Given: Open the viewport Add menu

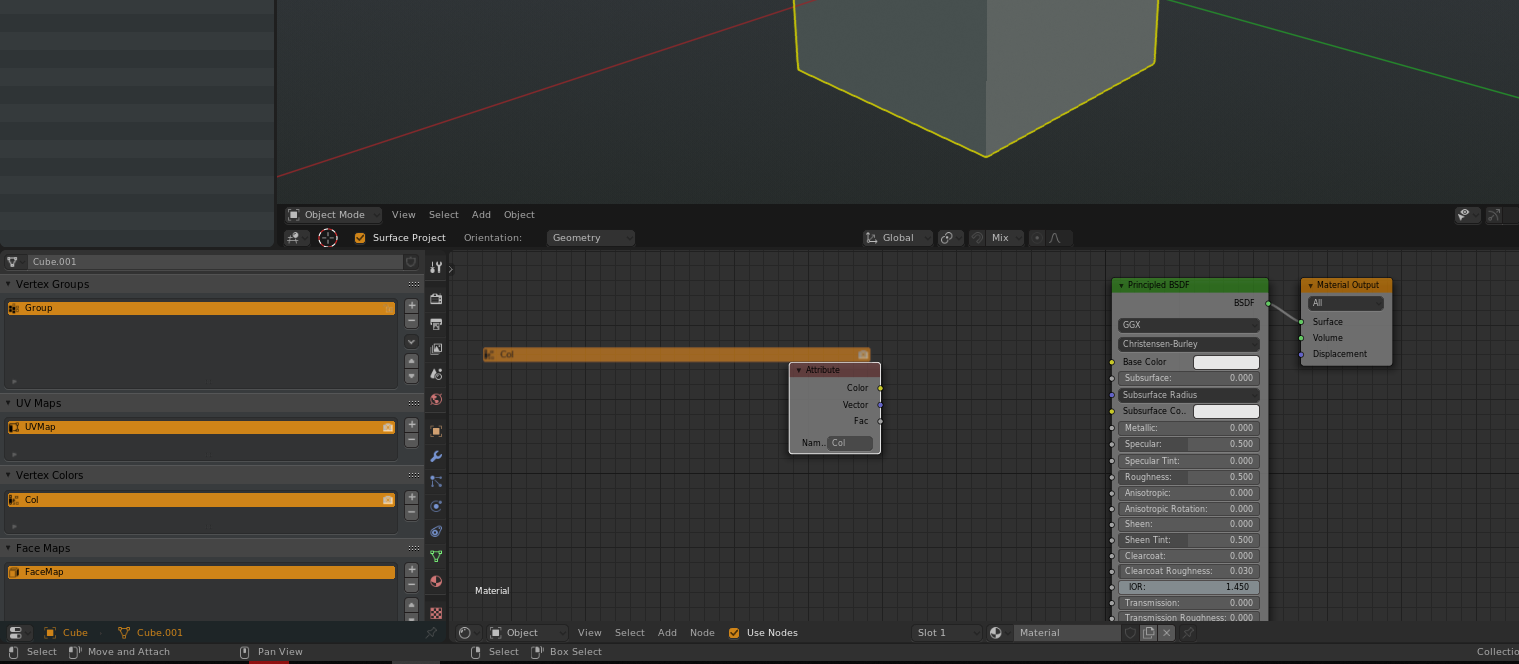Looking at the screenshot, I should tap(481, 215).
